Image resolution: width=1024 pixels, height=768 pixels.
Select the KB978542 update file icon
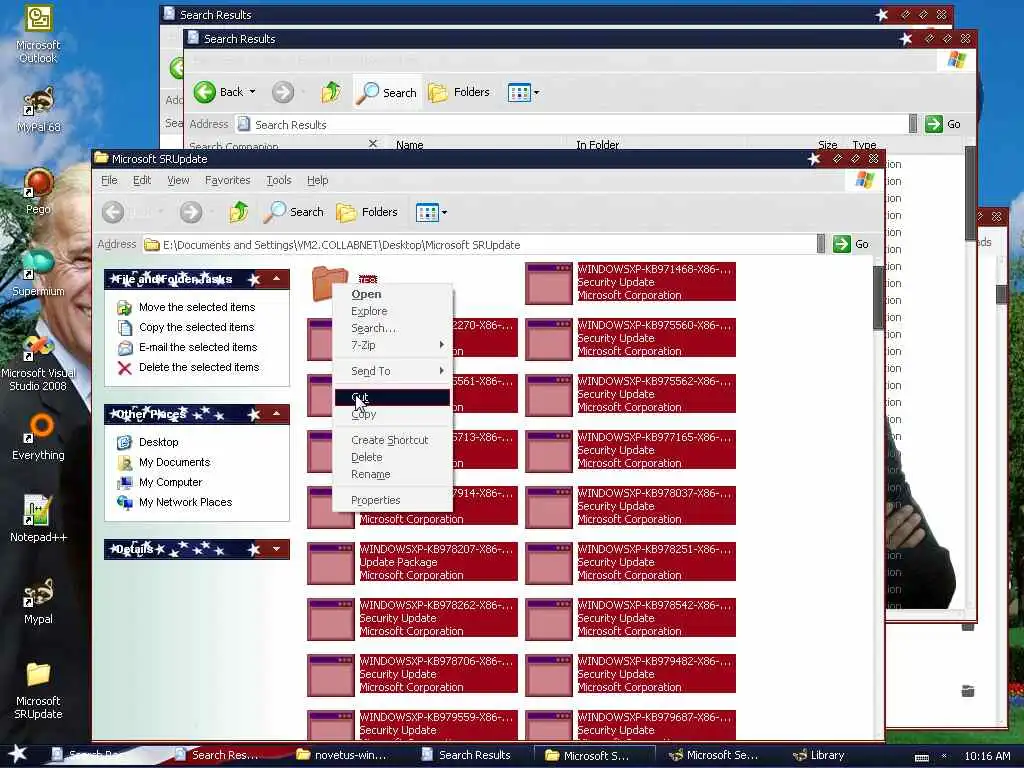tap(549, 619)
